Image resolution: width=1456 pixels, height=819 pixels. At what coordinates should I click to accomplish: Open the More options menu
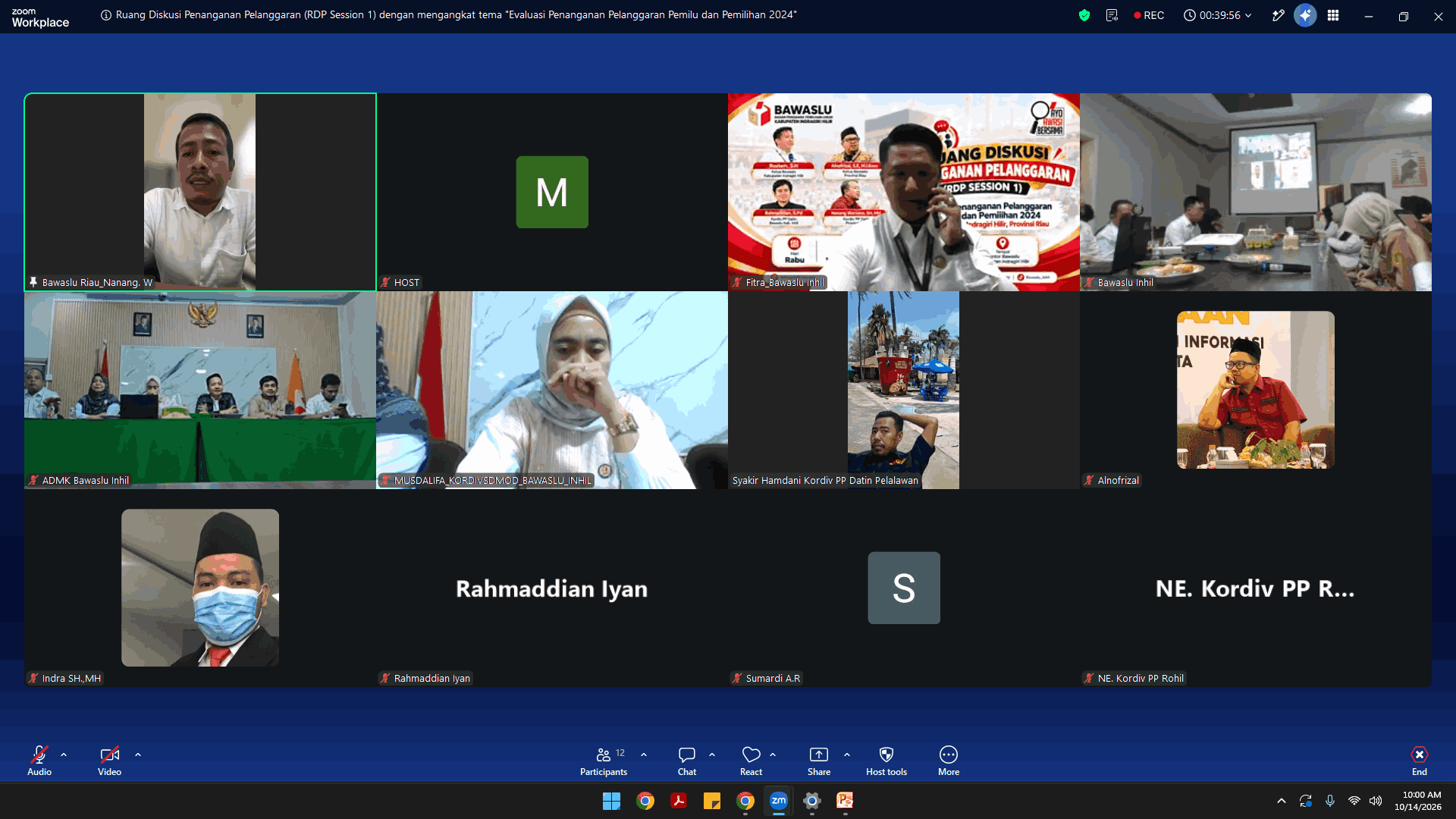pos(949,761)
